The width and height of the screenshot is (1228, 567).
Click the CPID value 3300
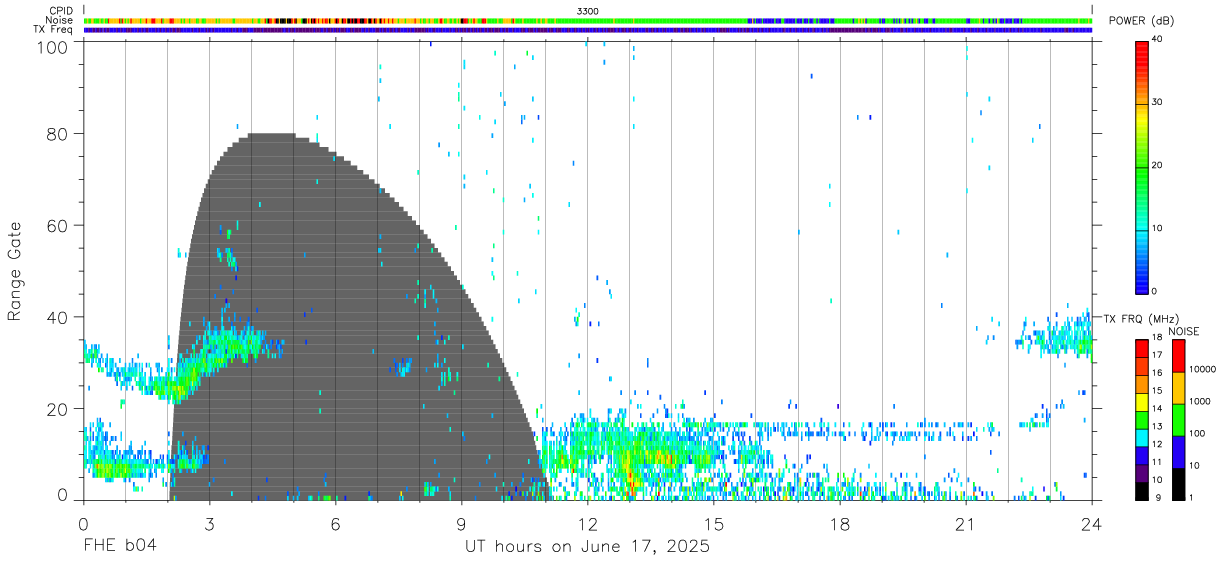pyautogui.click(x=588, y=10)
